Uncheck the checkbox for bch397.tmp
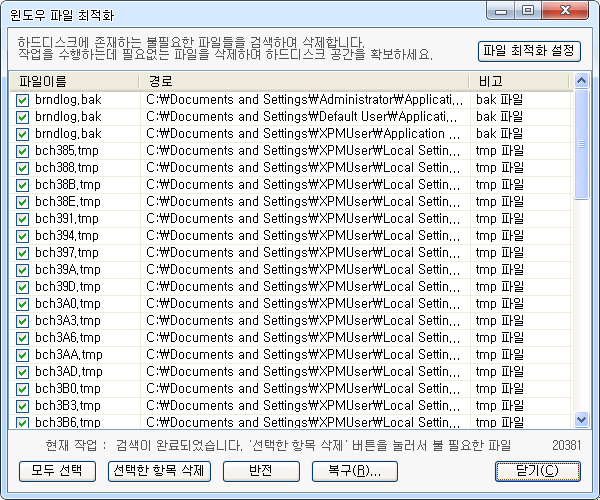The image size is (600, 500). point(23,253)
